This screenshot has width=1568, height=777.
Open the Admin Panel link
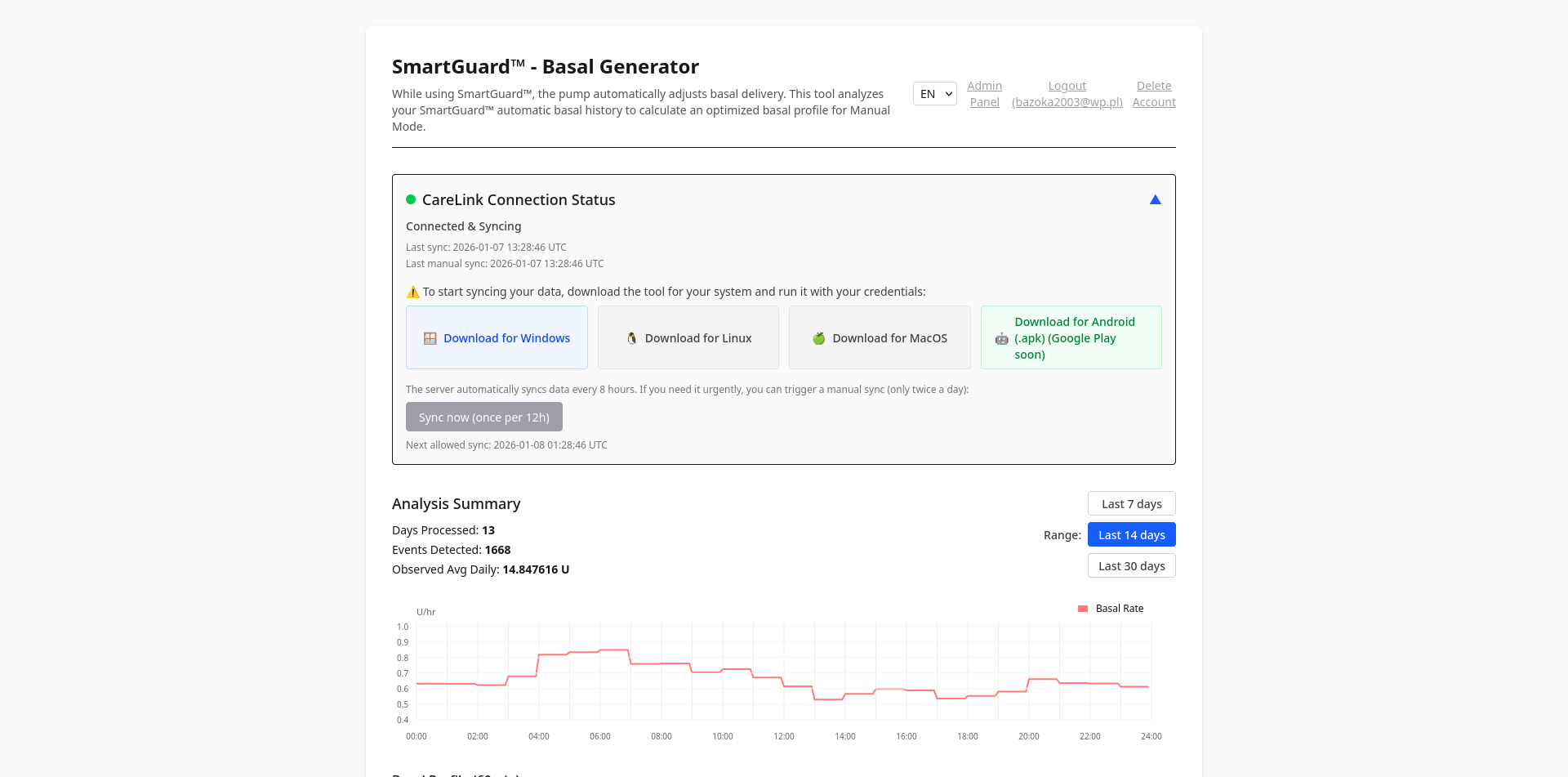tap(984, 94)
